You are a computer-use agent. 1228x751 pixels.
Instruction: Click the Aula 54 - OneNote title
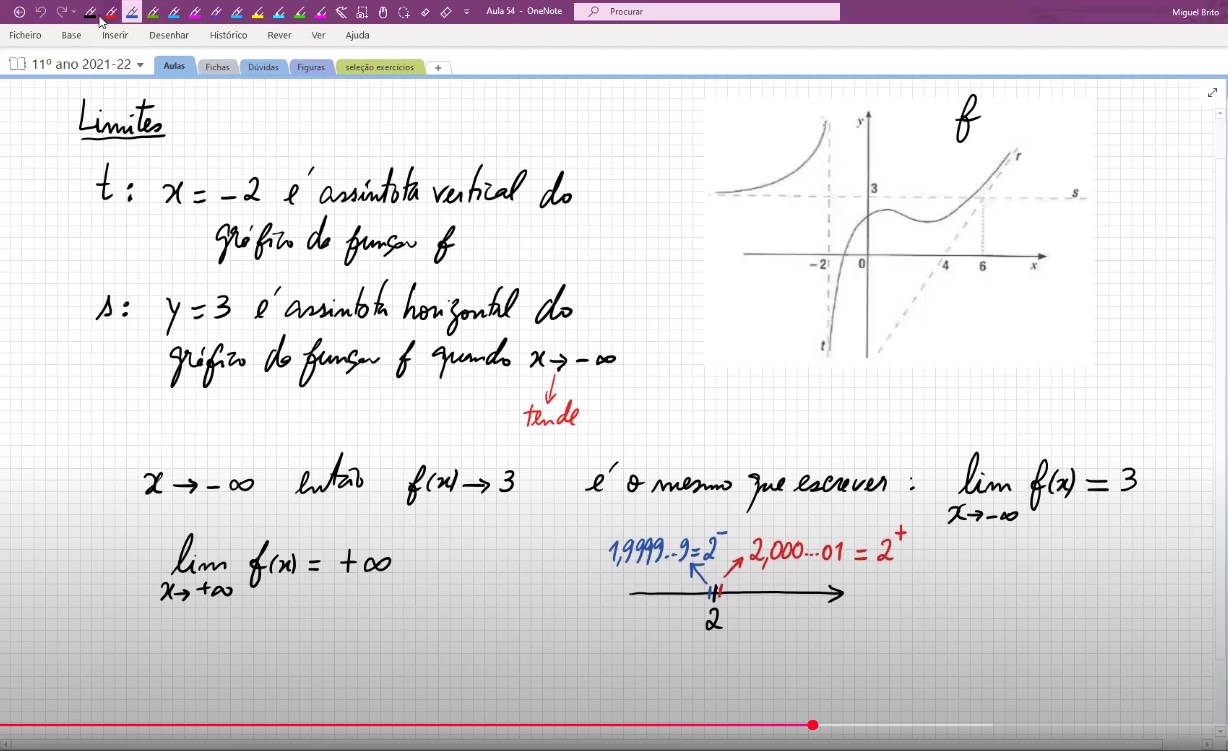coord(524,12)
